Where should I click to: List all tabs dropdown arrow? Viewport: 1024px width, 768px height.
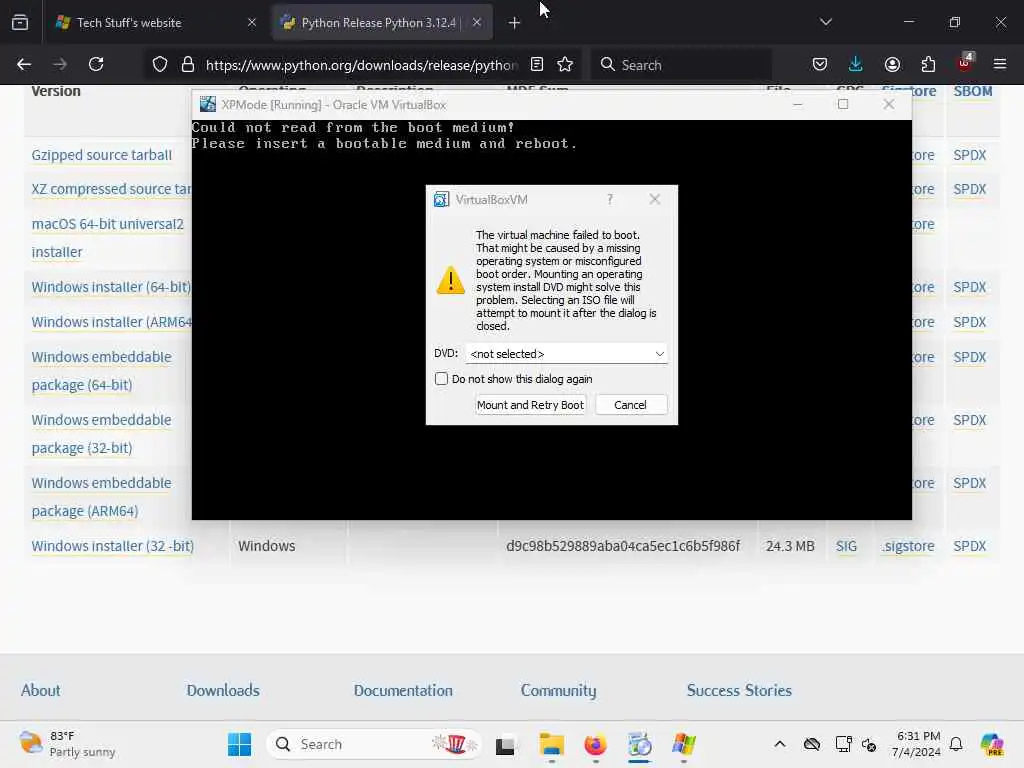point(825,22)
